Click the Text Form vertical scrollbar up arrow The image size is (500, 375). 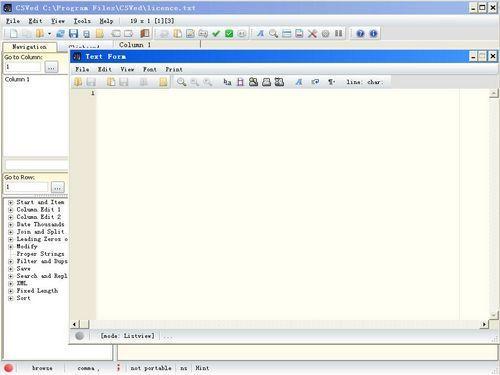pos(494,93)
